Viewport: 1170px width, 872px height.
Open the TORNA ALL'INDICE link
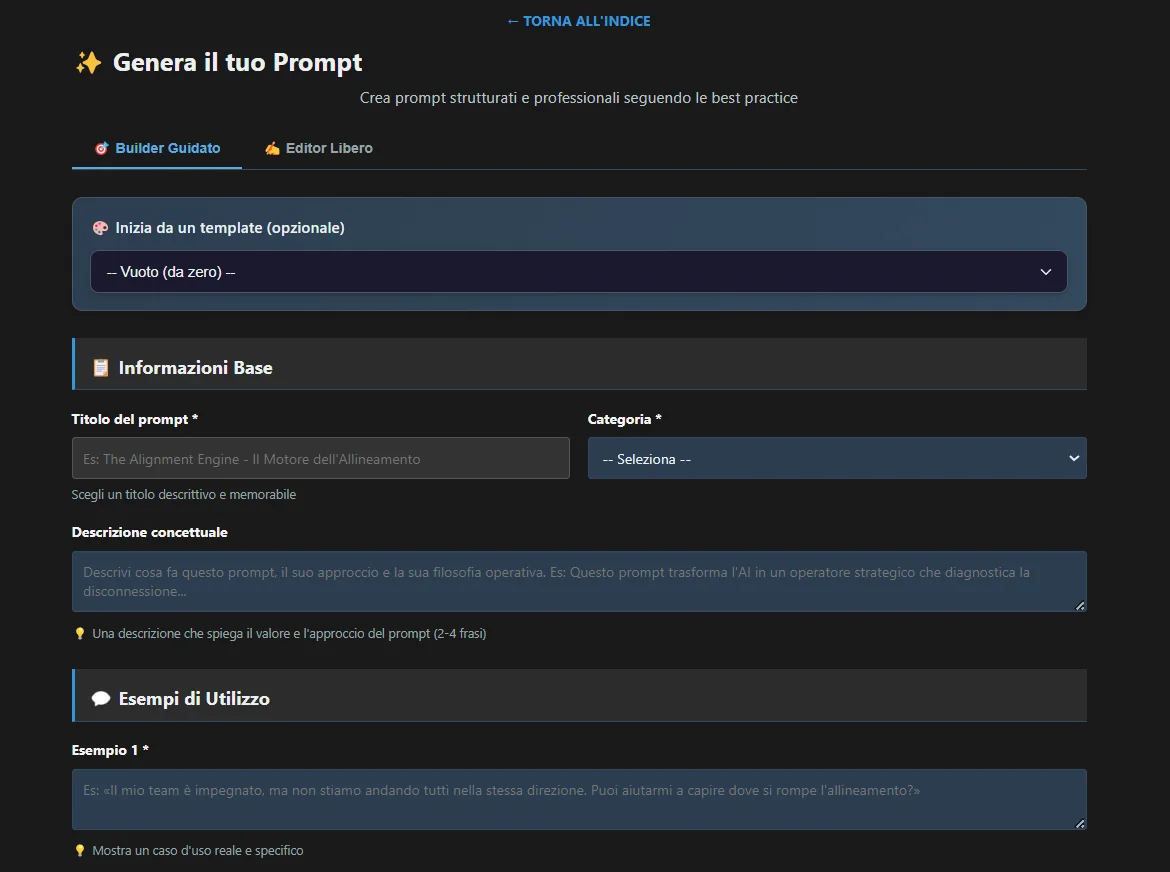pos(578,20)
